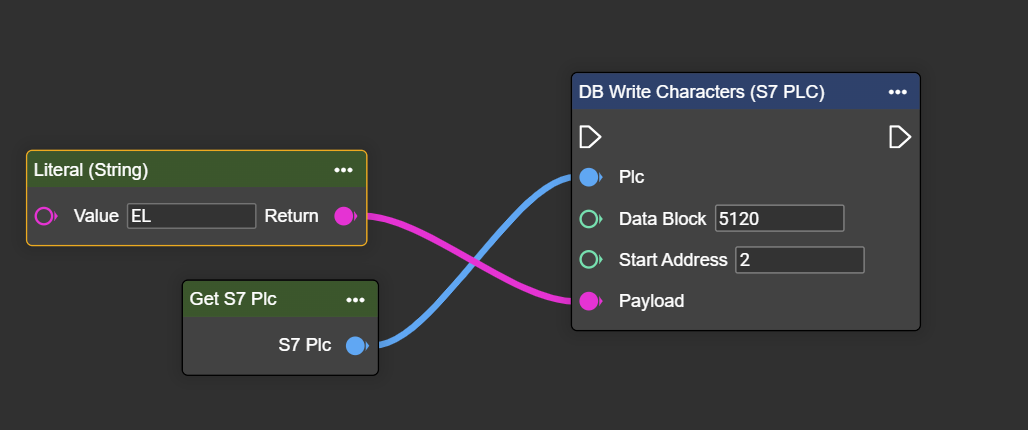The image size is (1028, 430).
Task: Click the magenta Payload input pin
Action: click(589, 300)
